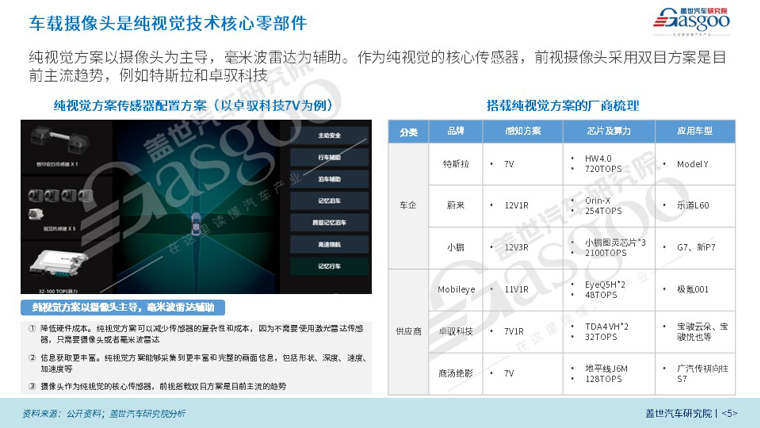Select the 泊车辅助 button

(x=329, y=179)
